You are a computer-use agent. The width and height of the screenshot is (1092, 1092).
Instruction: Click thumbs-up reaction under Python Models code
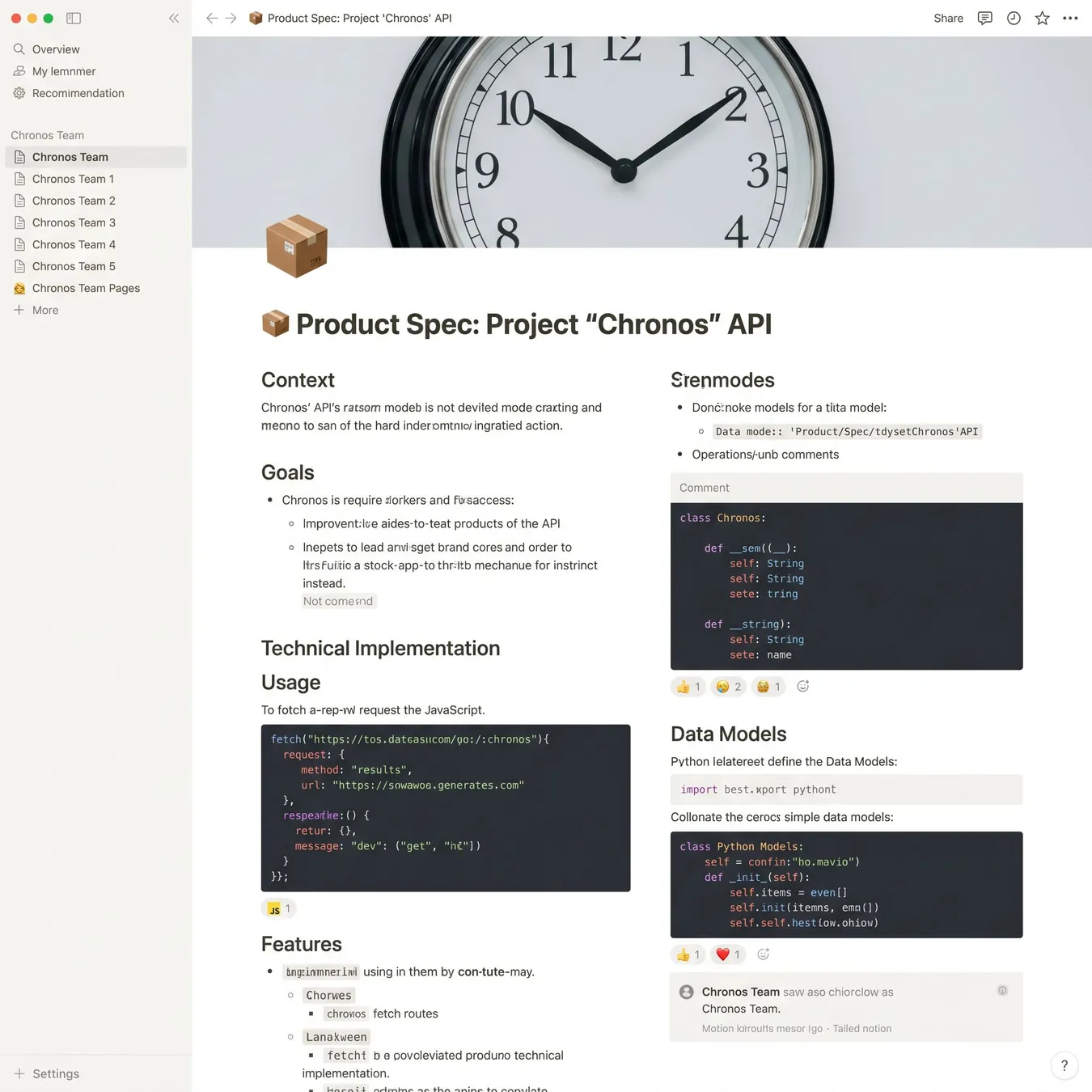click(x=688, y=954)
